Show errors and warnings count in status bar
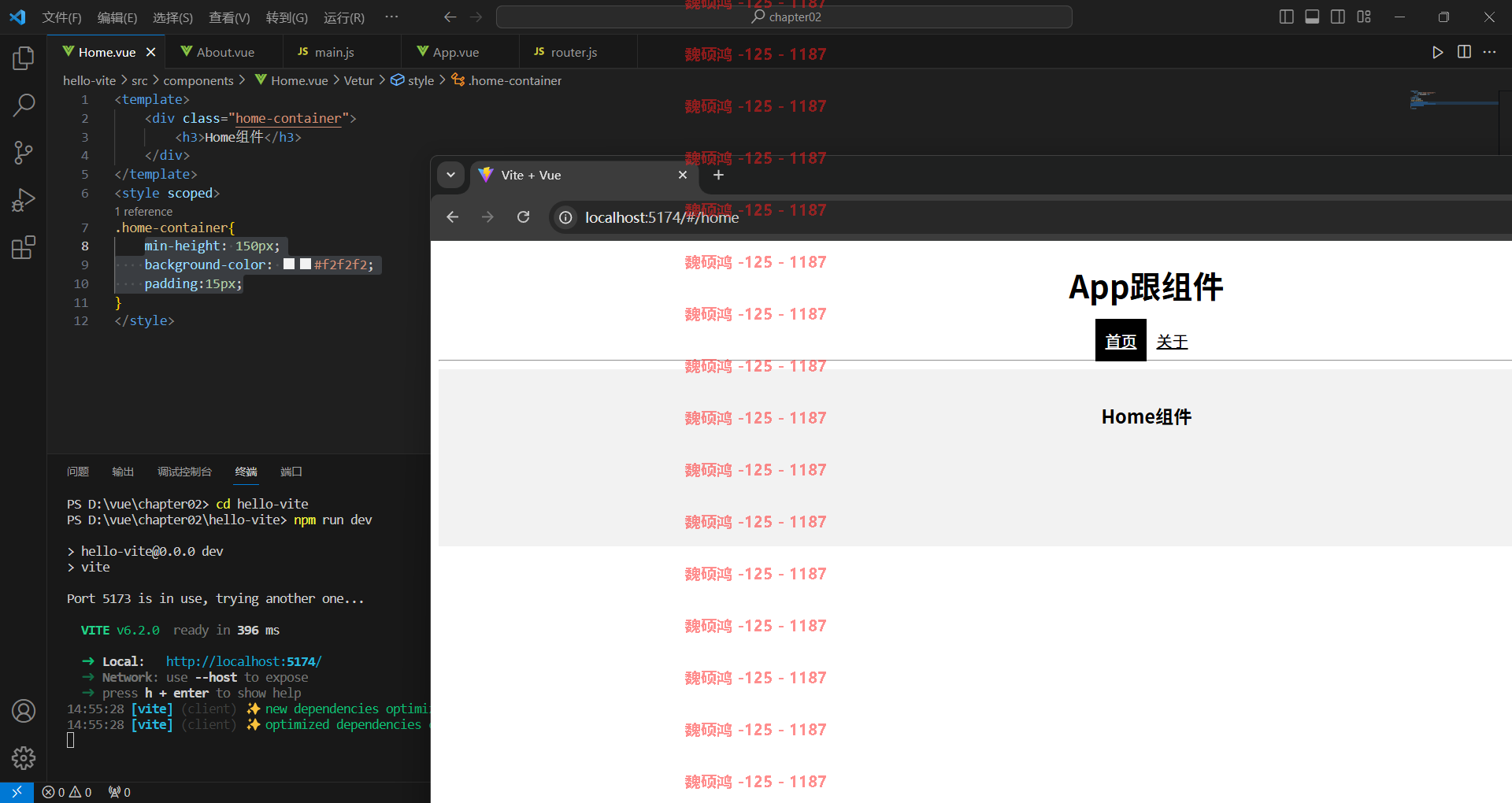The image size is (1512, 803). pos(67,792)
